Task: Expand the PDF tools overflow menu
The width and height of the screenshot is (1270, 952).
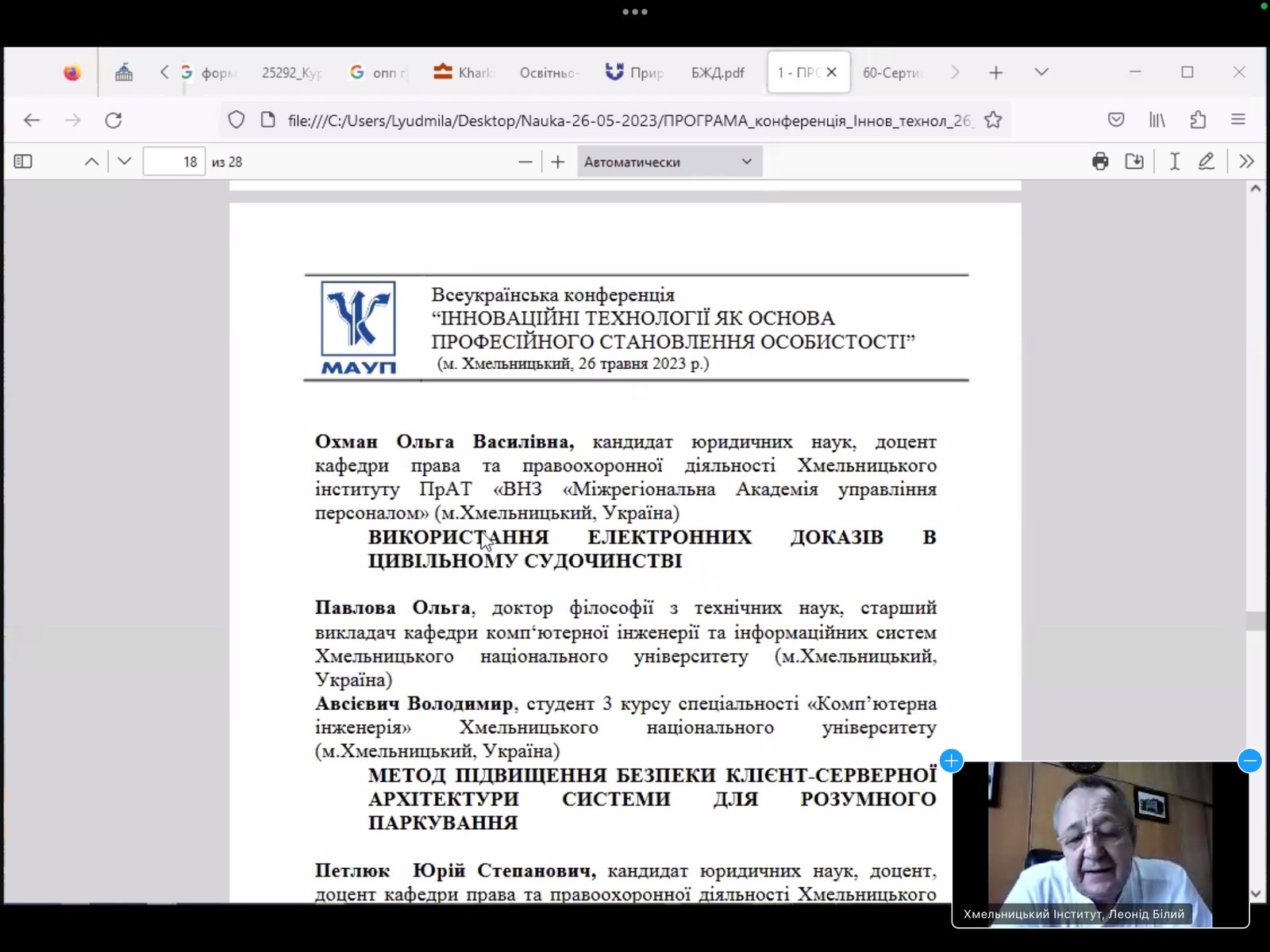Action: [x=1246, y=162]
